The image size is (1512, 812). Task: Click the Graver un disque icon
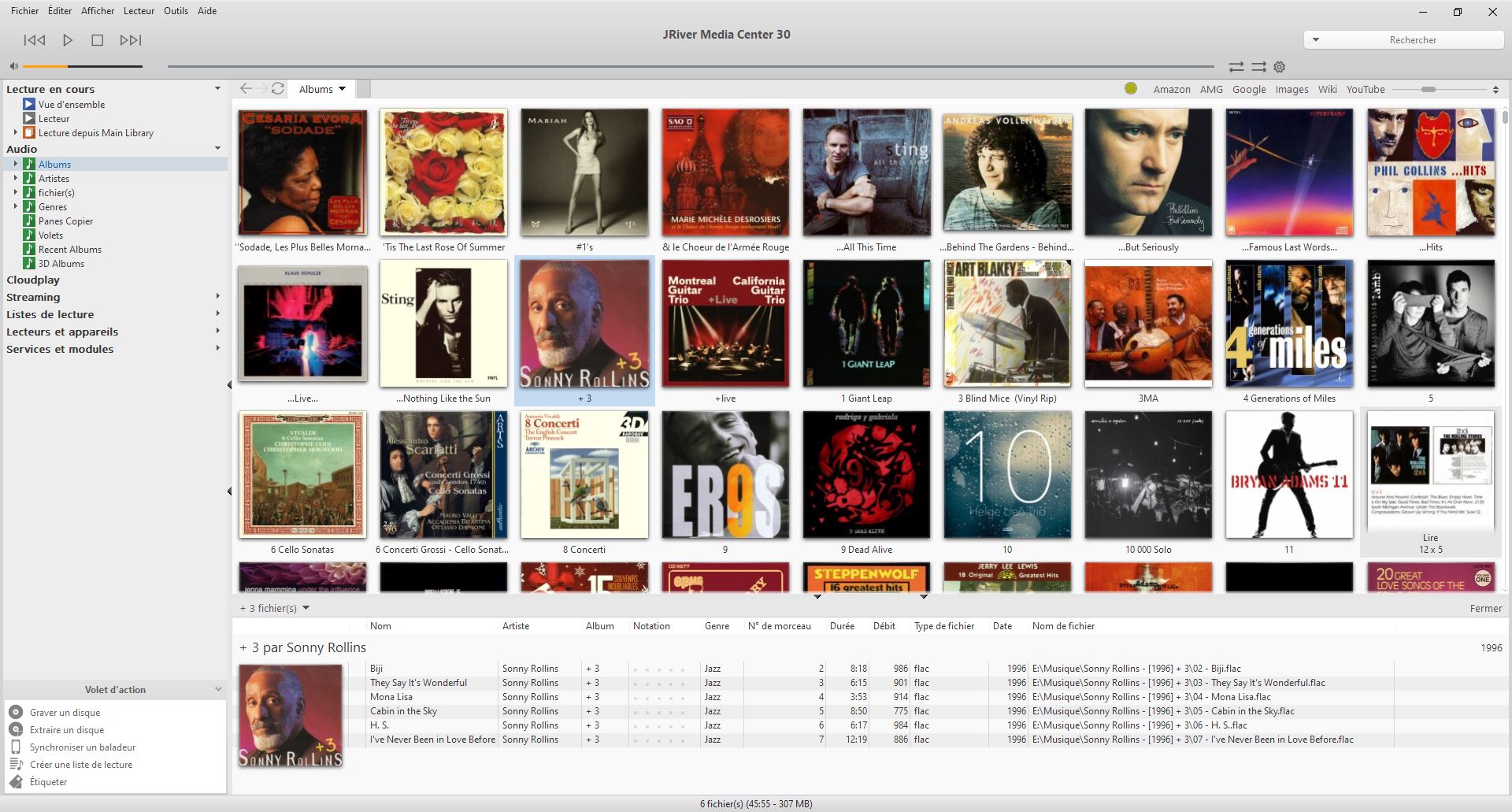(x=15, y=712)
